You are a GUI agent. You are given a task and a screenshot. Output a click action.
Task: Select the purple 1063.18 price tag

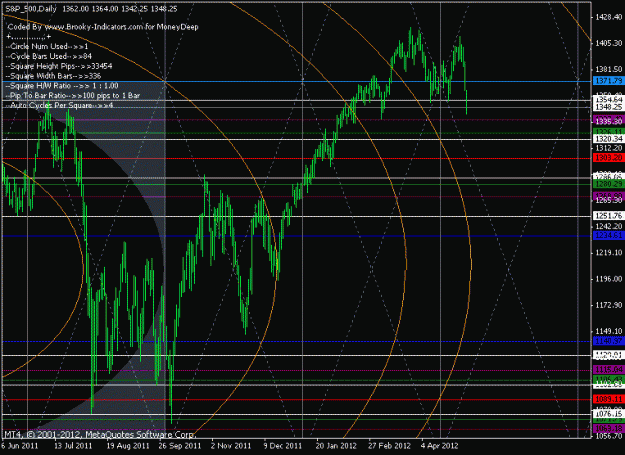(609, 429)
